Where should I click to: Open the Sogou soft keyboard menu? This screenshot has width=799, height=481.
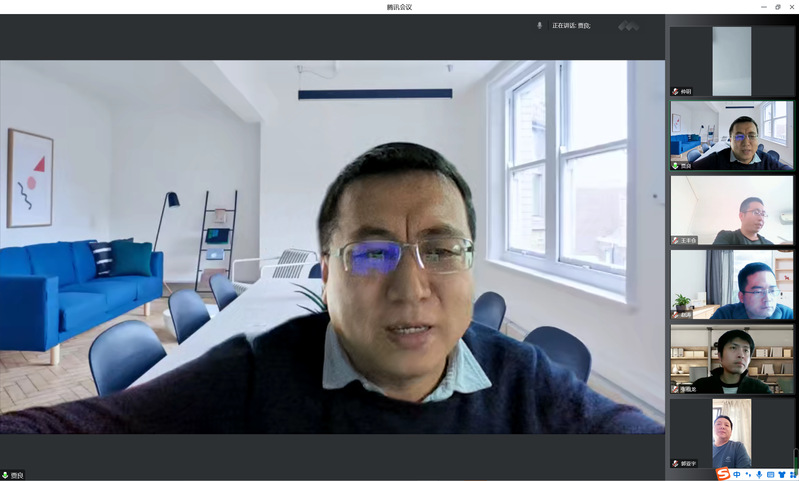(770, 473)
